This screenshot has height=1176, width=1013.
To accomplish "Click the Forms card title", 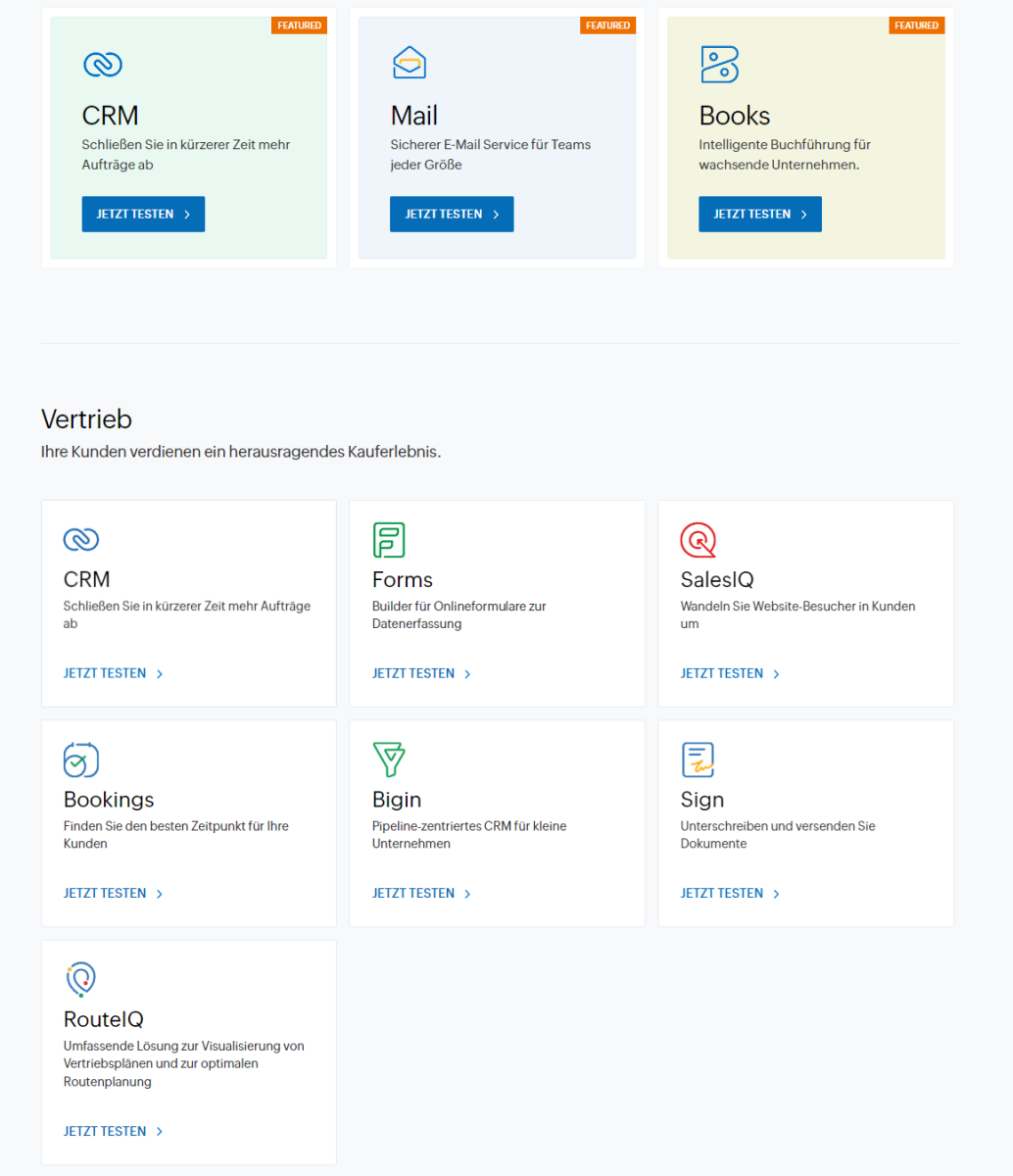I will click(x=403, y=579).
